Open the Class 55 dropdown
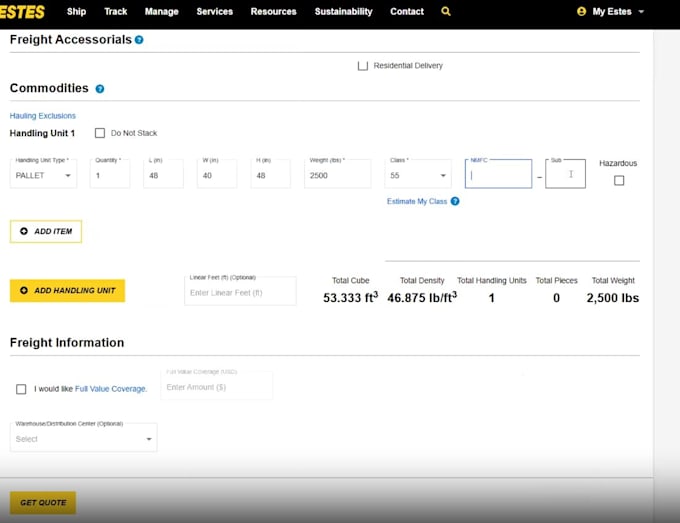The width and height of the screenshot is (680, 523). tap(418, 174)
